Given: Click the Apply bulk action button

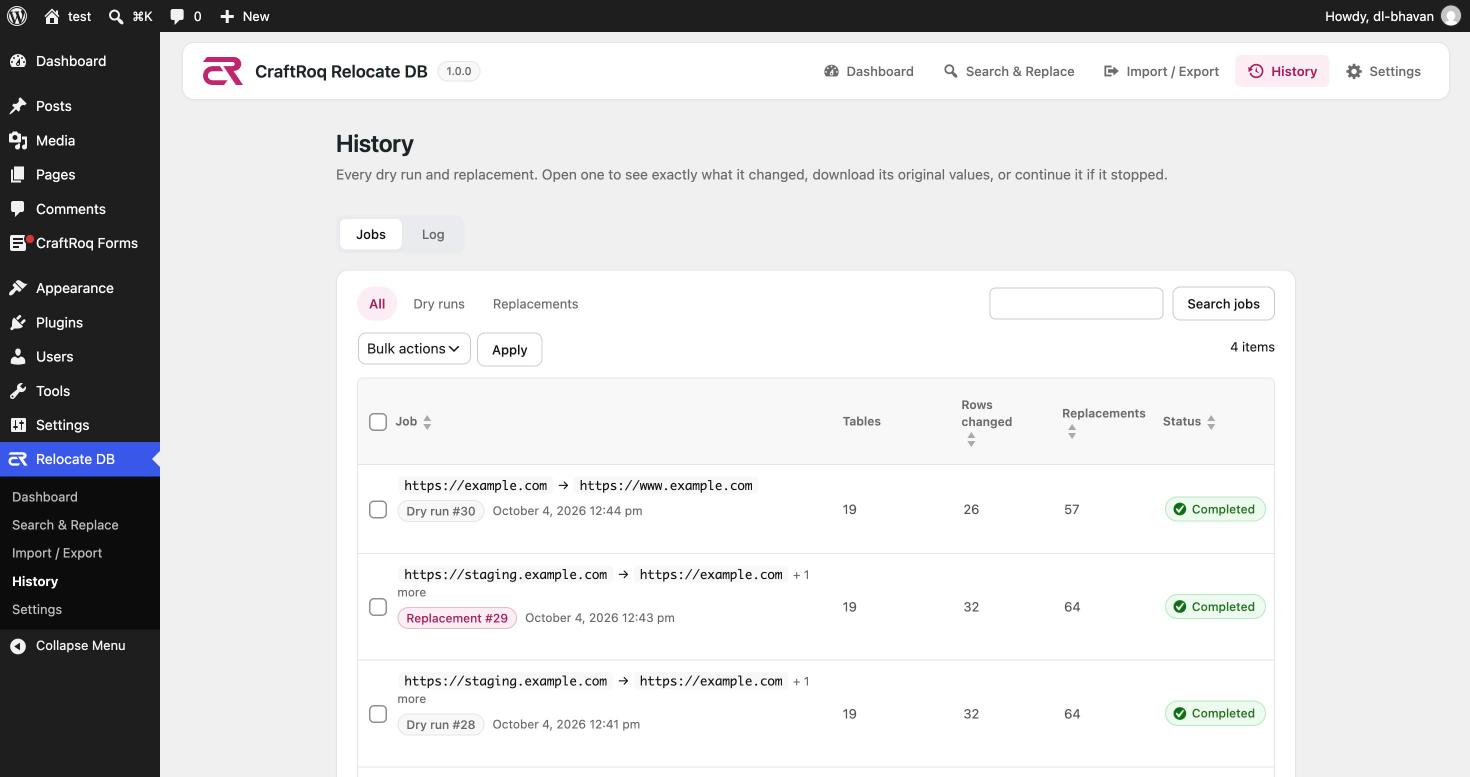Looking at the screenshot, I should 510,349.
